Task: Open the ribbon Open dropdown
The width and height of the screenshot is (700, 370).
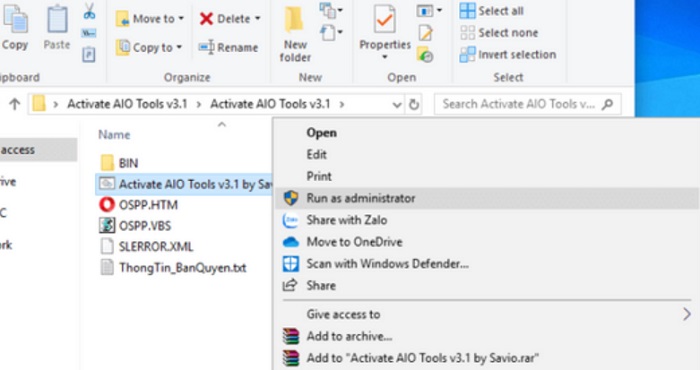Action: click(x=429, y=11)
